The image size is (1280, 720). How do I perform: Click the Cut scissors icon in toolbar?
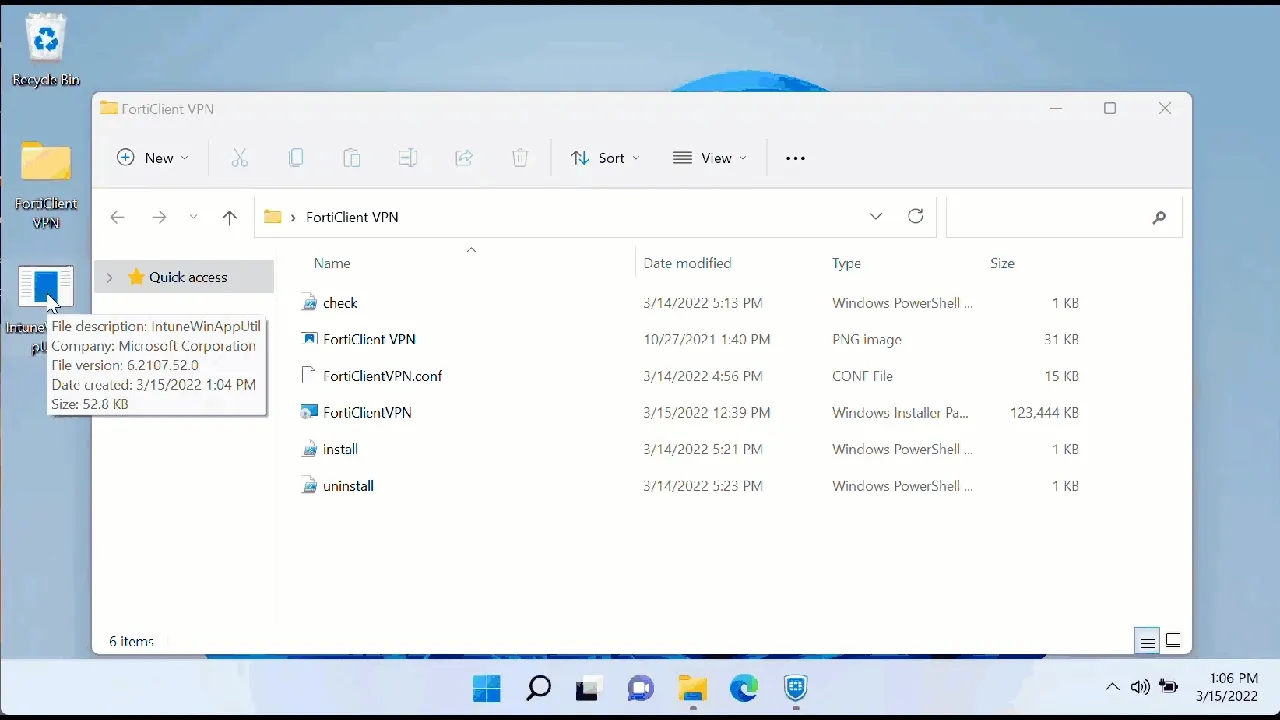pyautogui.click(x=239, y=158)
